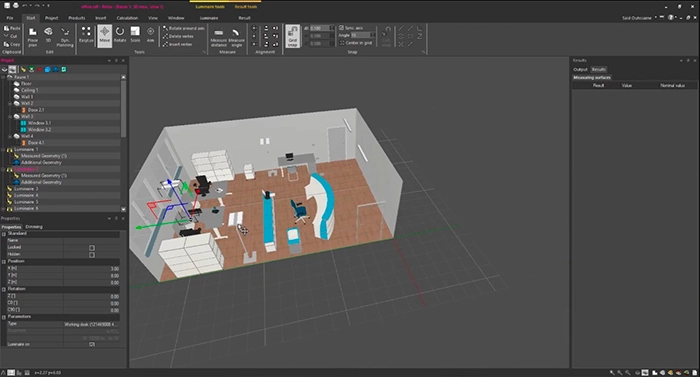Viewport: 700px width, 377px height.
Task: Click the teal icon in Project toolbar
Action: click(64, 70)
